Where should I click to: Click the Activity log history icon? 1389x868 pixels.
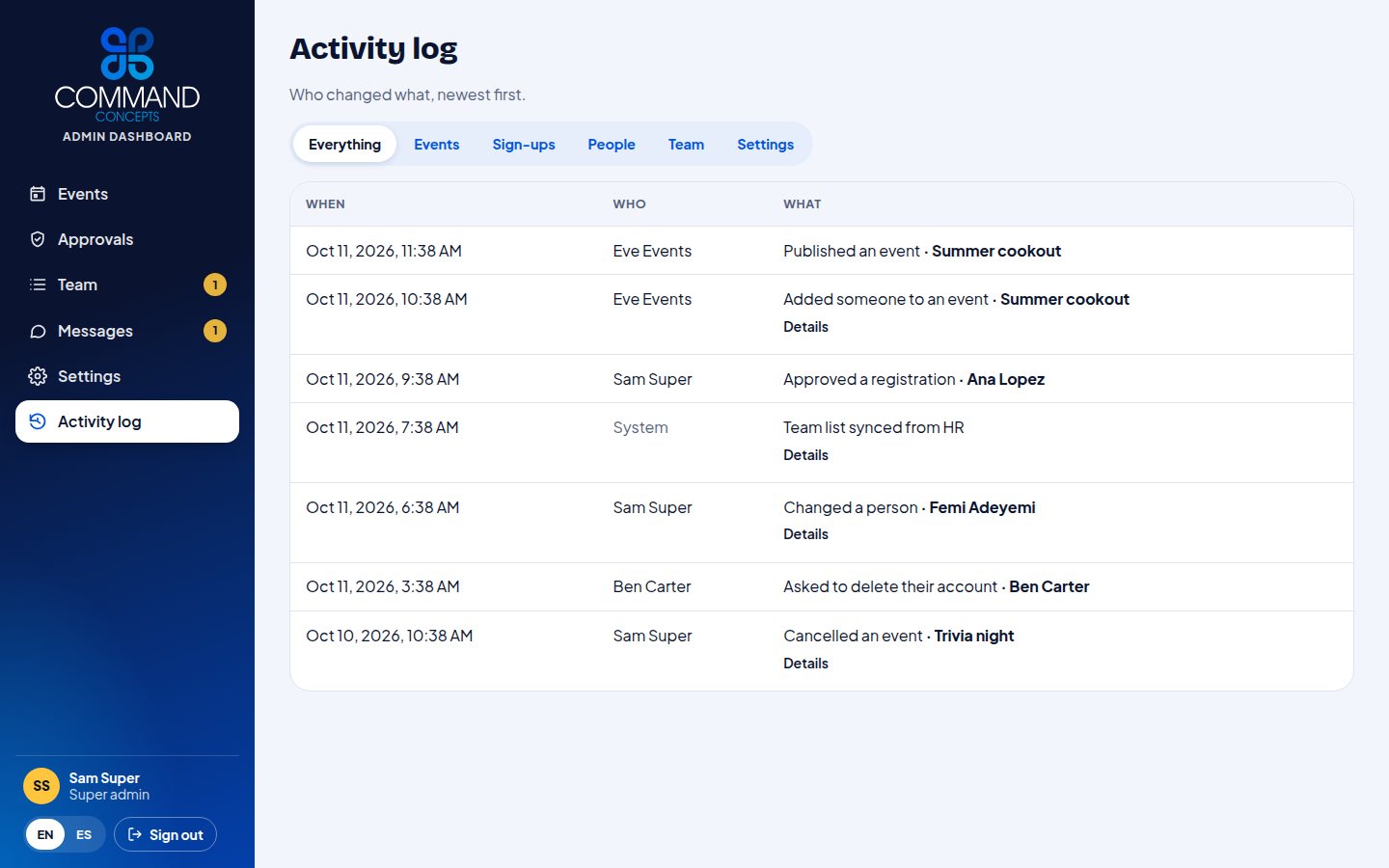[x=38, y=421]
